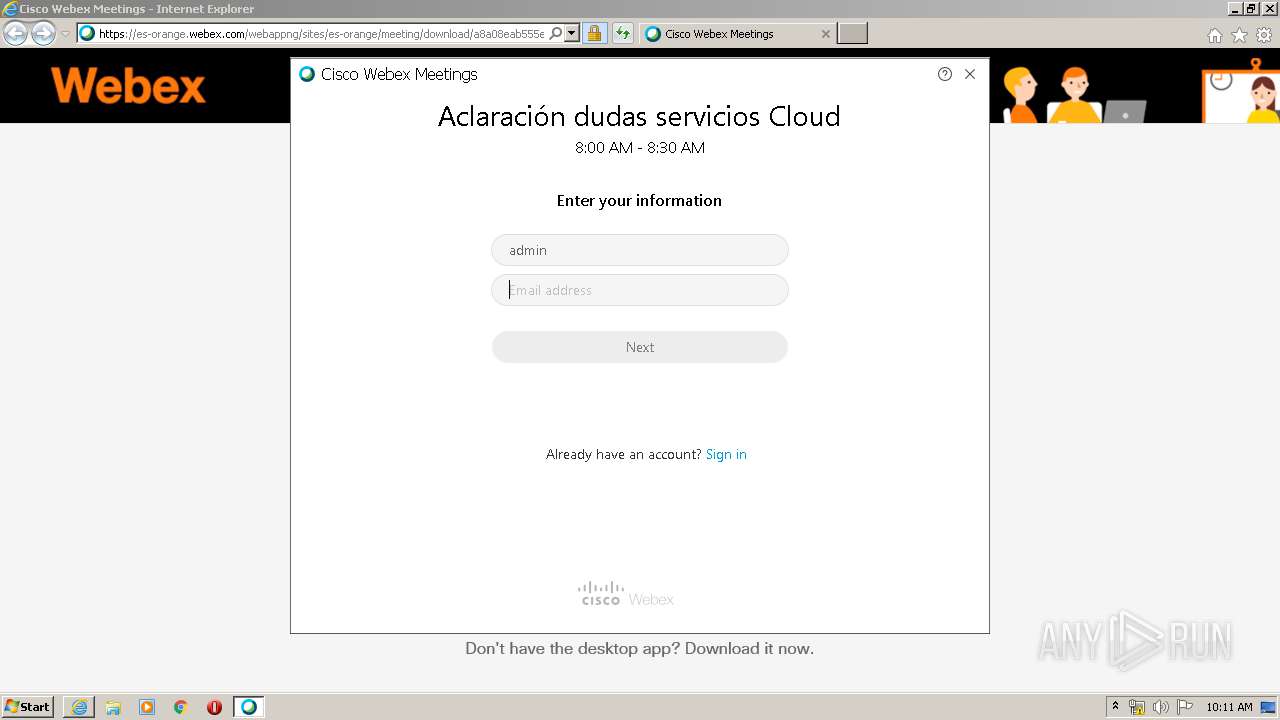Click the Already have an account? text
Viewport: 1280px width, 720px height.
point(624,454)
